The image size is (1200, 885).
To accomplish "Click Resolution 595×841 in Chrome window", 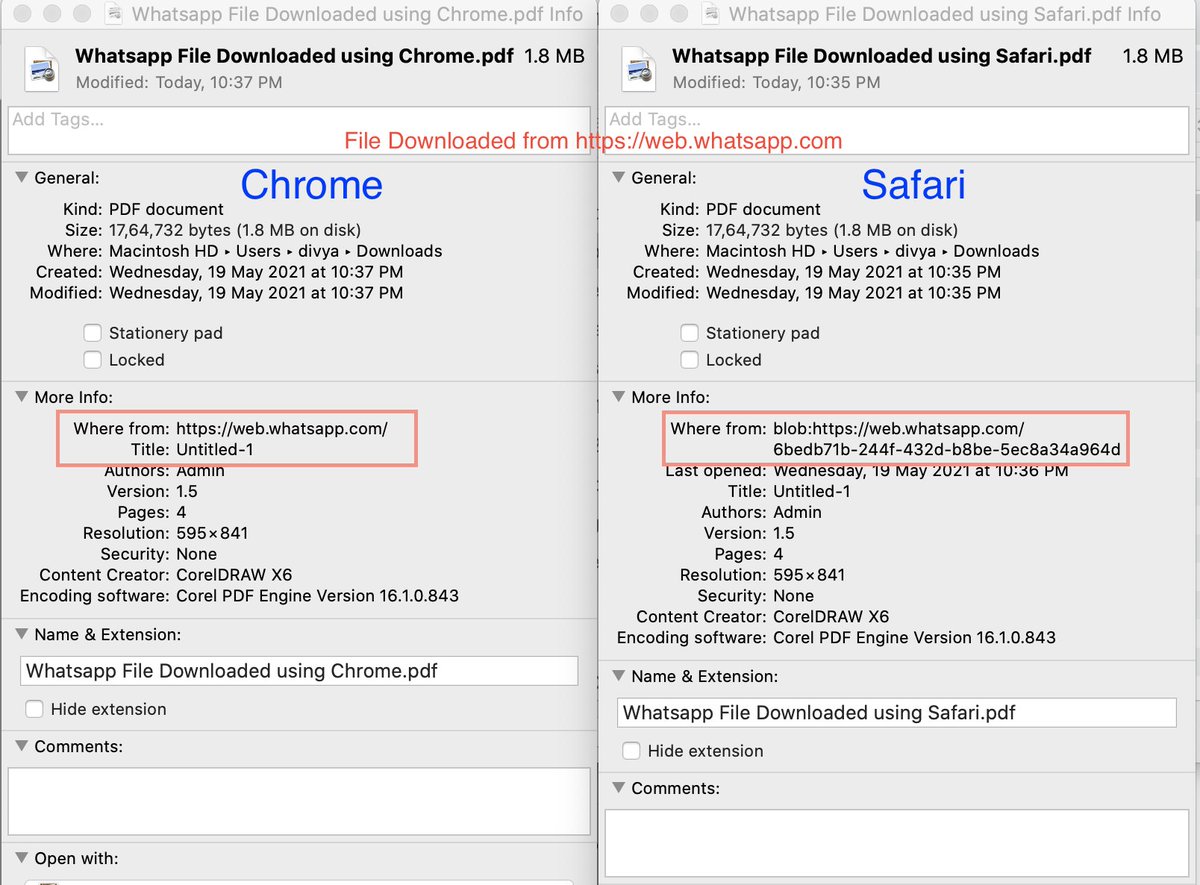I will [212, 533].
